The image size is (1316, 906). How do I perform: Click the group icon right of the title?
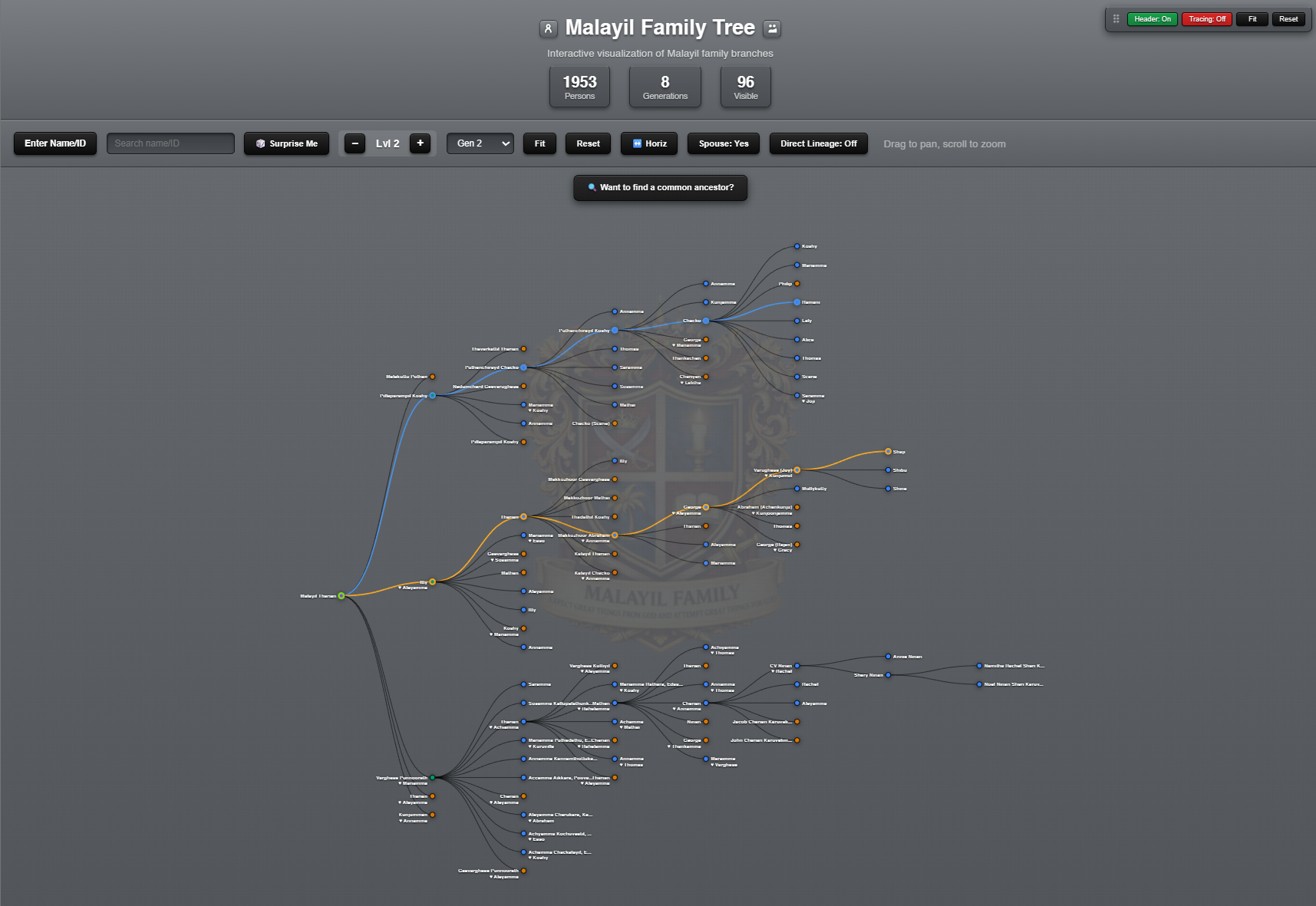pyautogui.click(x=770, y=28)
